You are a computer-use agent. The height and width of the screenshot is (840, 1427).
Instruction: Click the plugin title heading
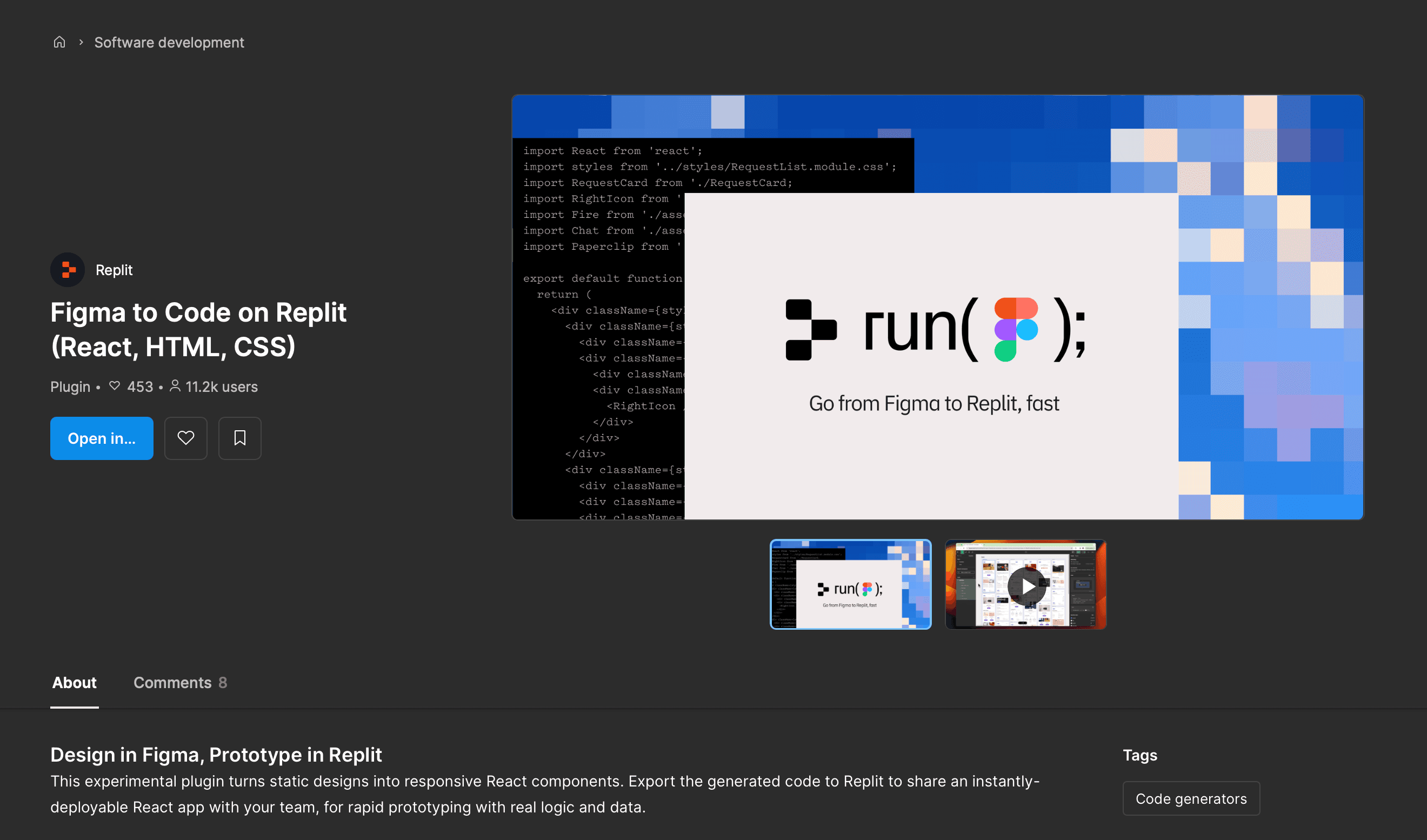198,330
